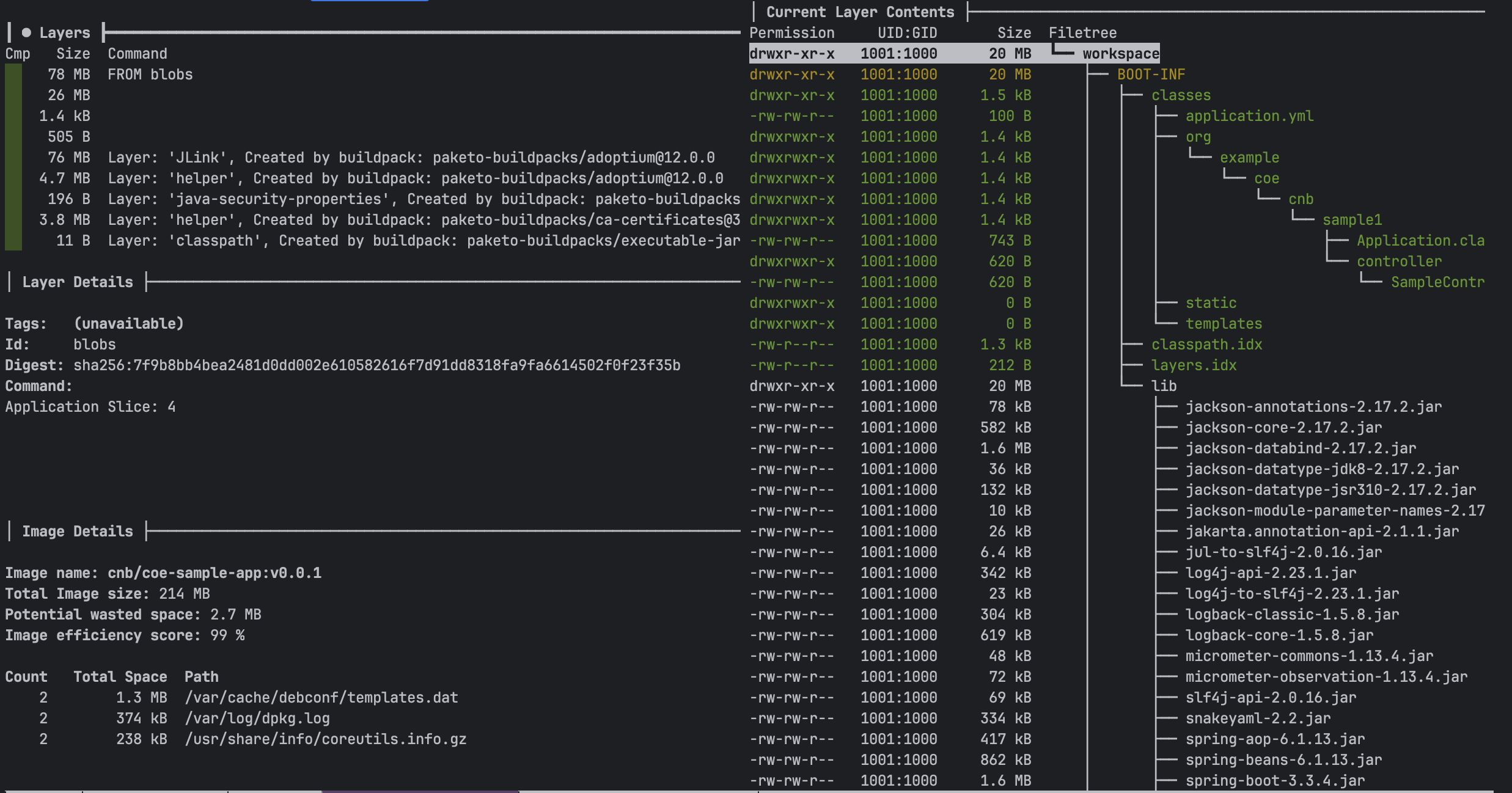Click the green Cmp comparison bar

pos(13,158)
